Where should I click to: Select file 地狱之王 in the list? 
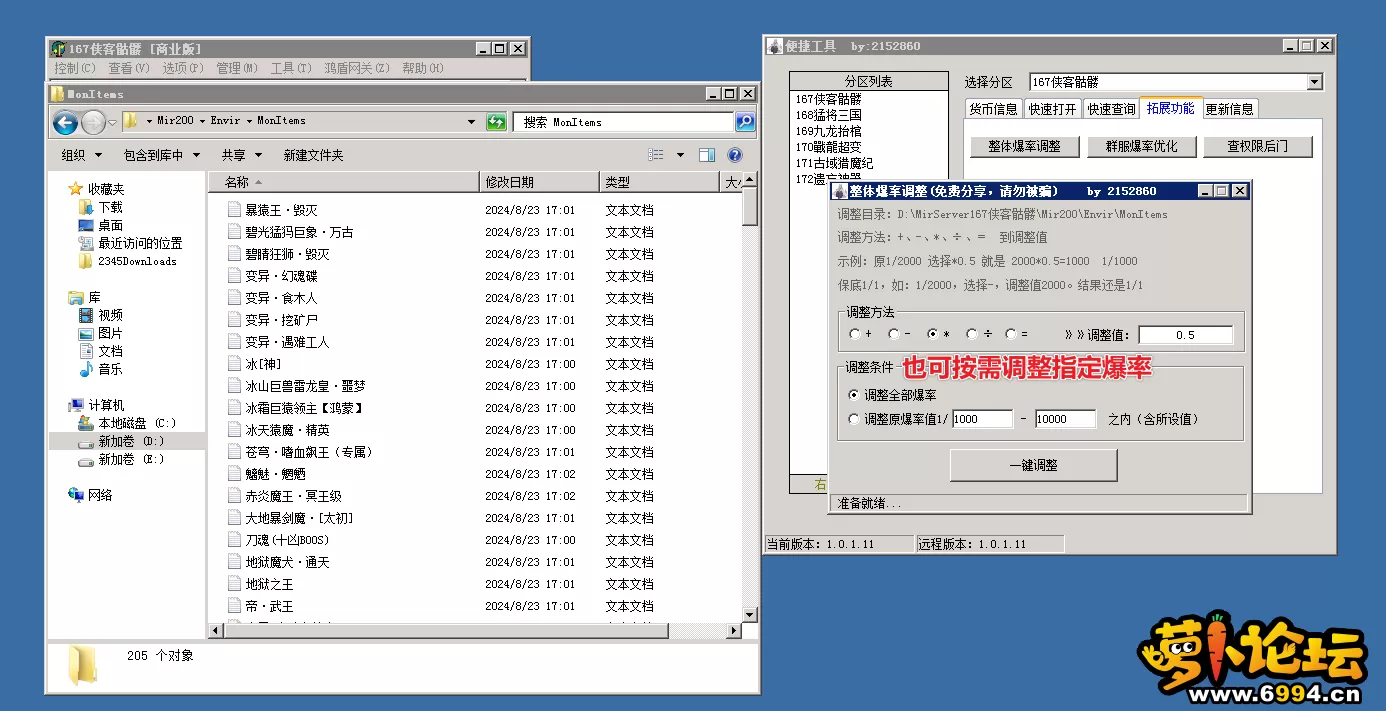[x=270, y=584]
